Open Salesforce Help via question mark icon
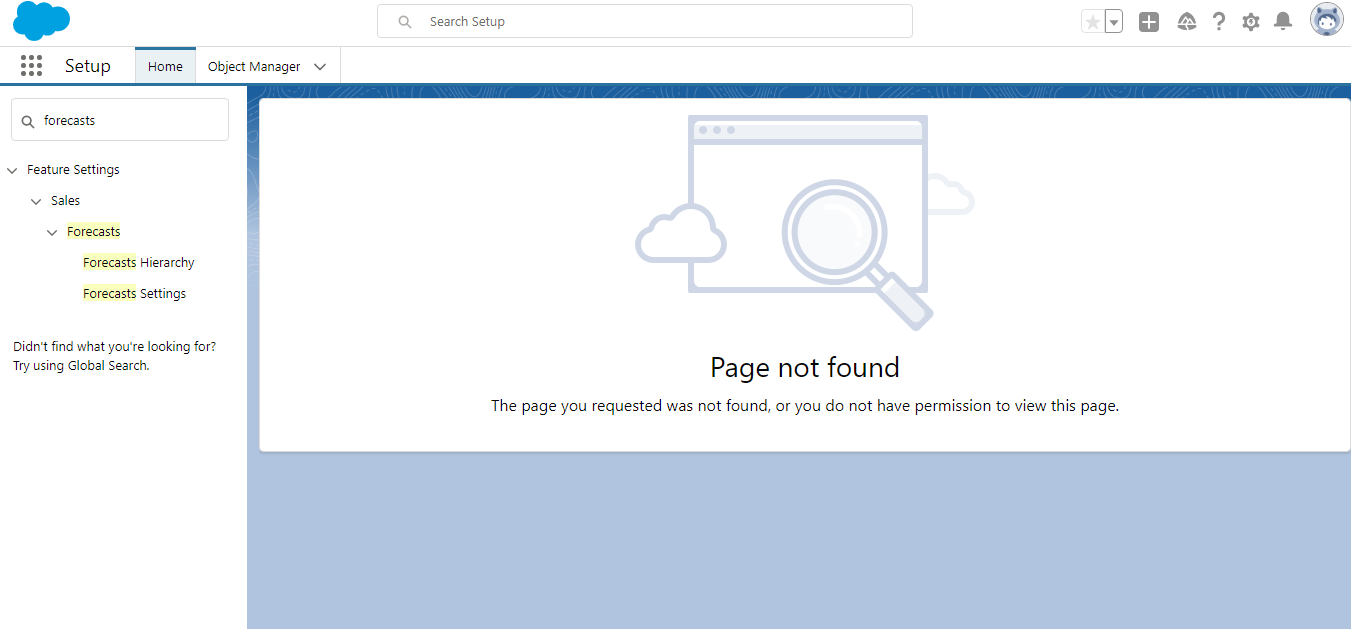 pos(1218,20)
